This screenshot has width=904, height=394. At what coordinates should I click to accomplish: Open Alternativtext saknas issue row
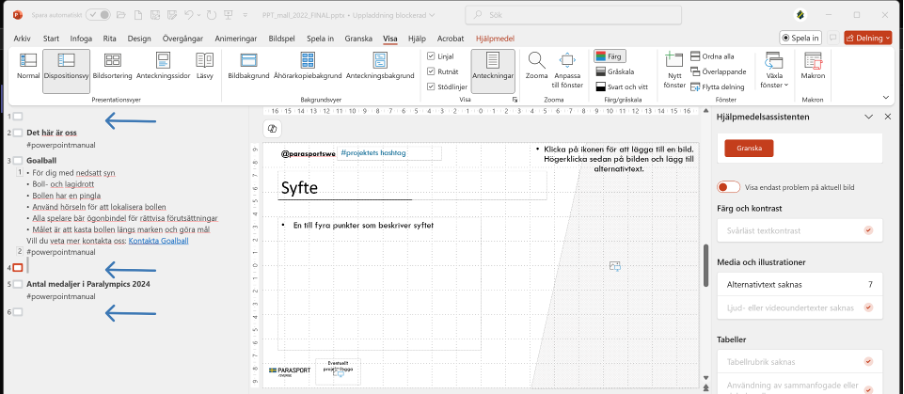pyautogui.click(x=799, y=284)
